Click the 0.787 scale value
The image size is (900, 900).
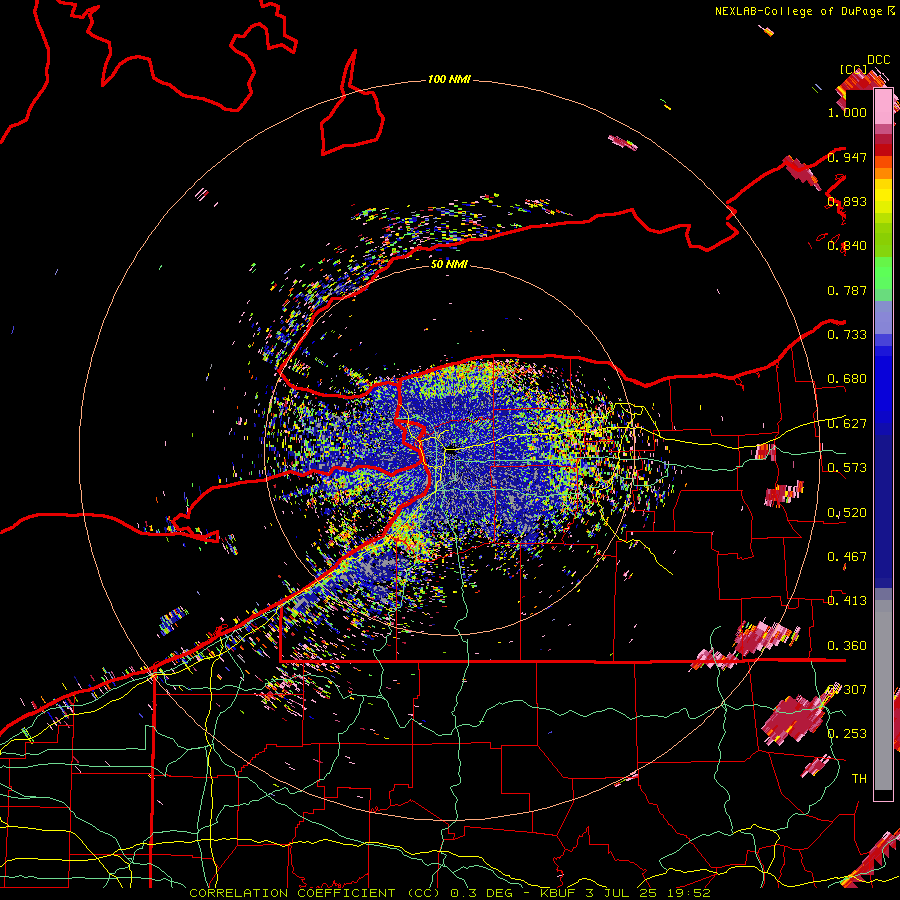point(847,290)
